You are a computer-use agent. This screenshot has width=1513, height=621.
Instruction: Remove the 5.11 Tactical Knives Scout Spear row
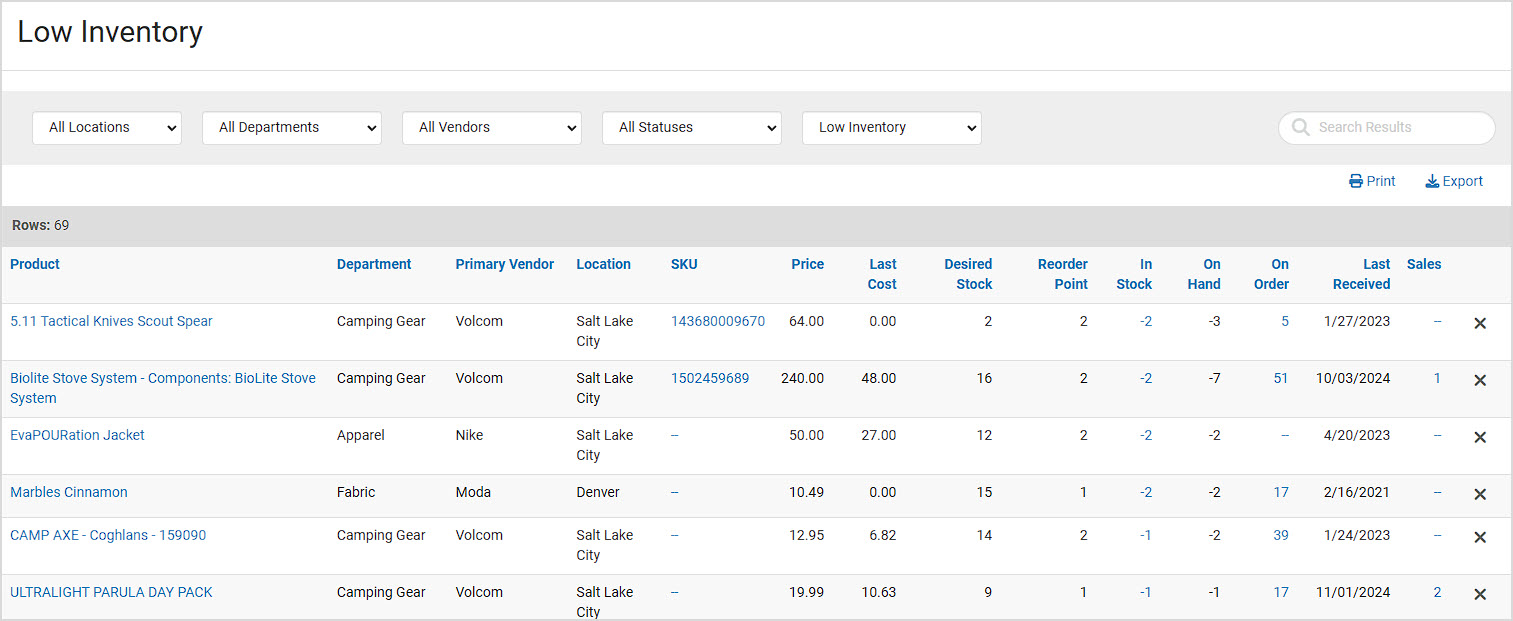pyautogui.click(x=1480, y=323)
